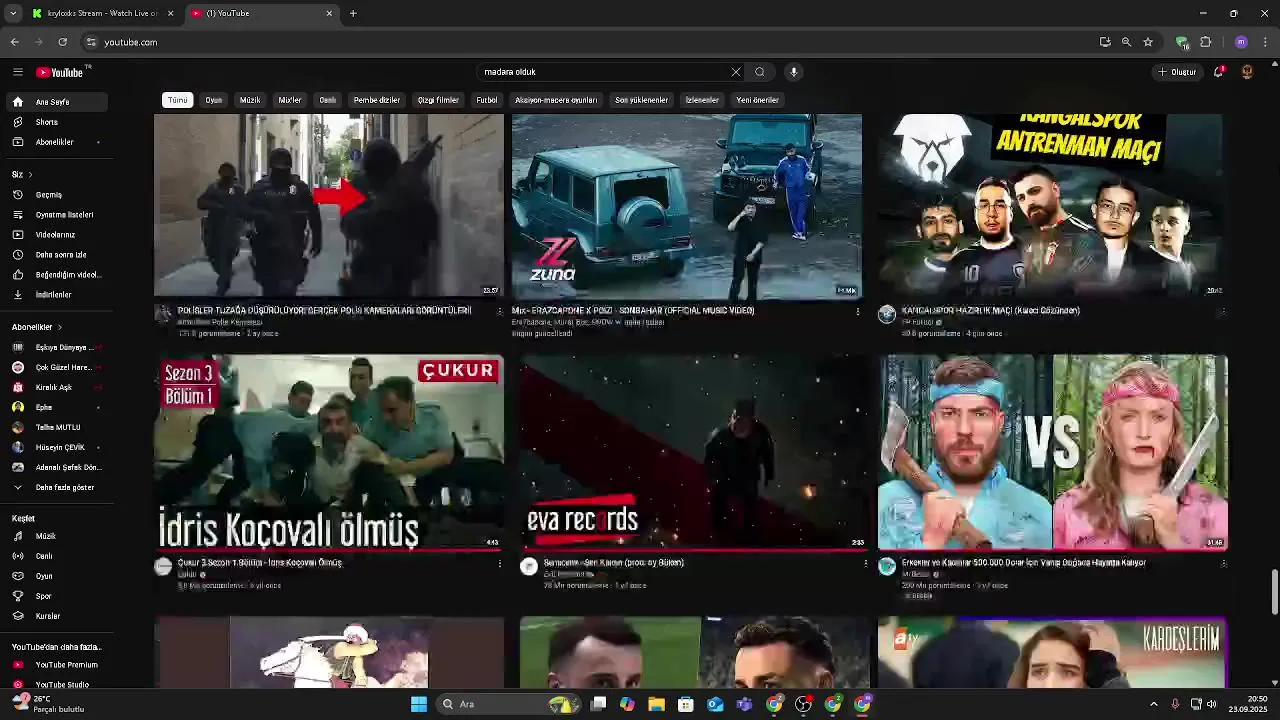Select the Oyun filter chip
This screenshot has width=1280, height=720.
(214, 100)
